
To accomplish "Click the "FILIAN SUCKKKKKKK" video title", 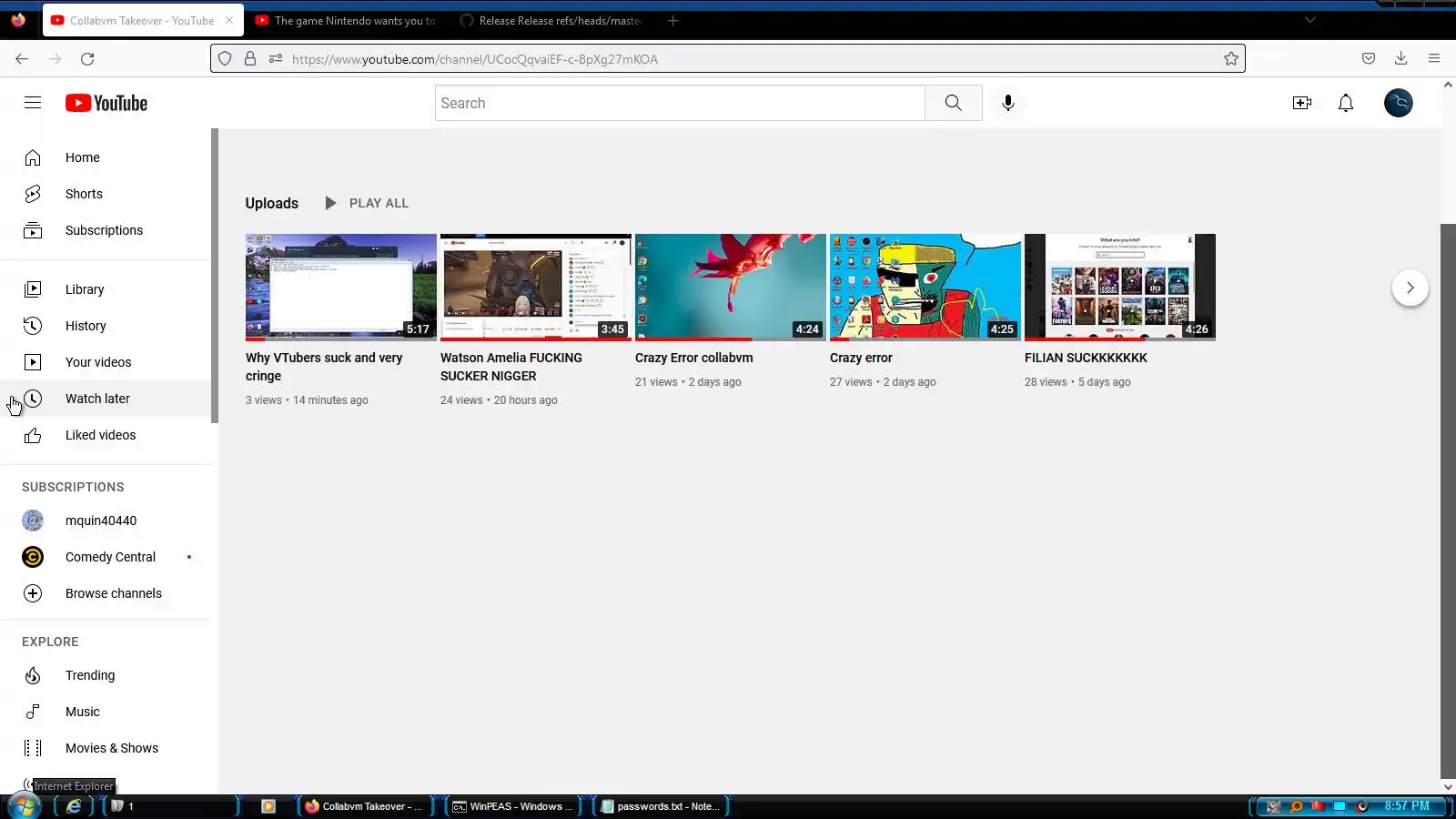I will coord(1086,358).
